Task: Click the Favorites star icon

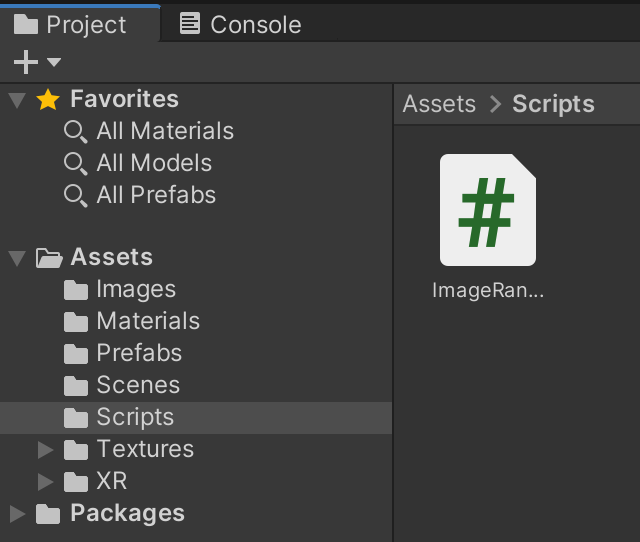Action: 48,99
